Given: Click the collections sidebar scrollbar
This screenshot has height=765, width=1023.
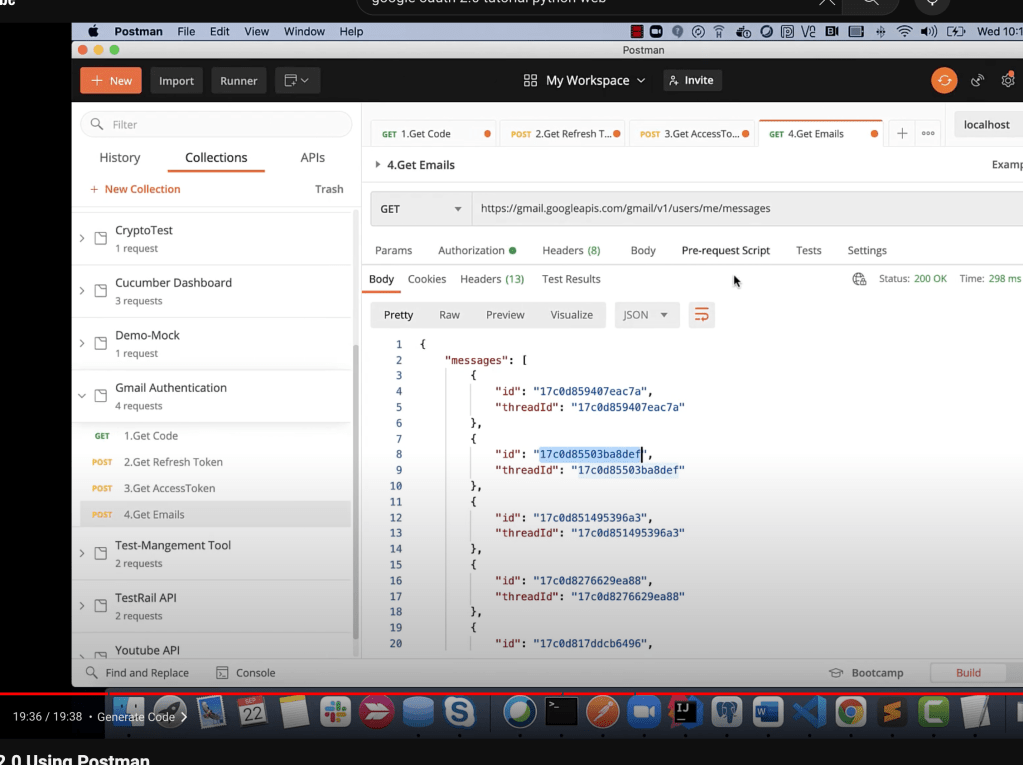Looking at the screenshot, I should 356,492.
